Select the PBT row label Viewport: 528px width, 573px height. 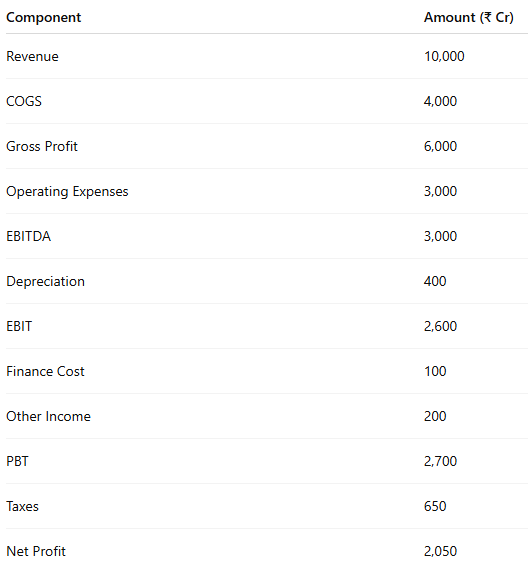coord(17,461)
